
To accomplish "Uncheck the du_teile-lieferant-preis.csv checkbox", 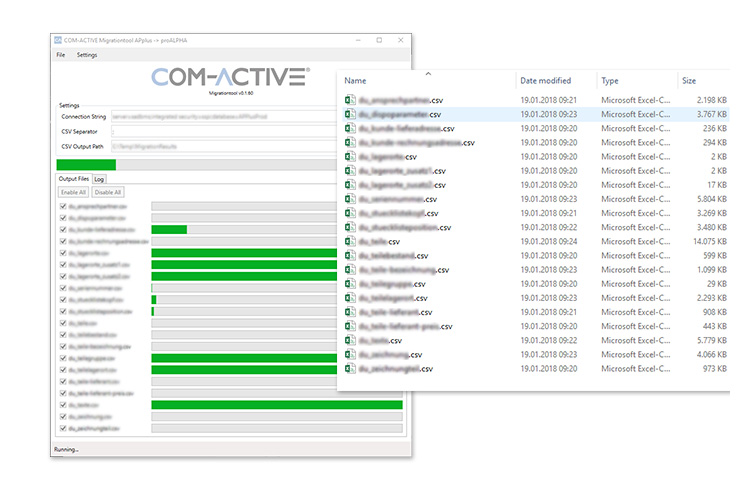I will tap(63, 393).
